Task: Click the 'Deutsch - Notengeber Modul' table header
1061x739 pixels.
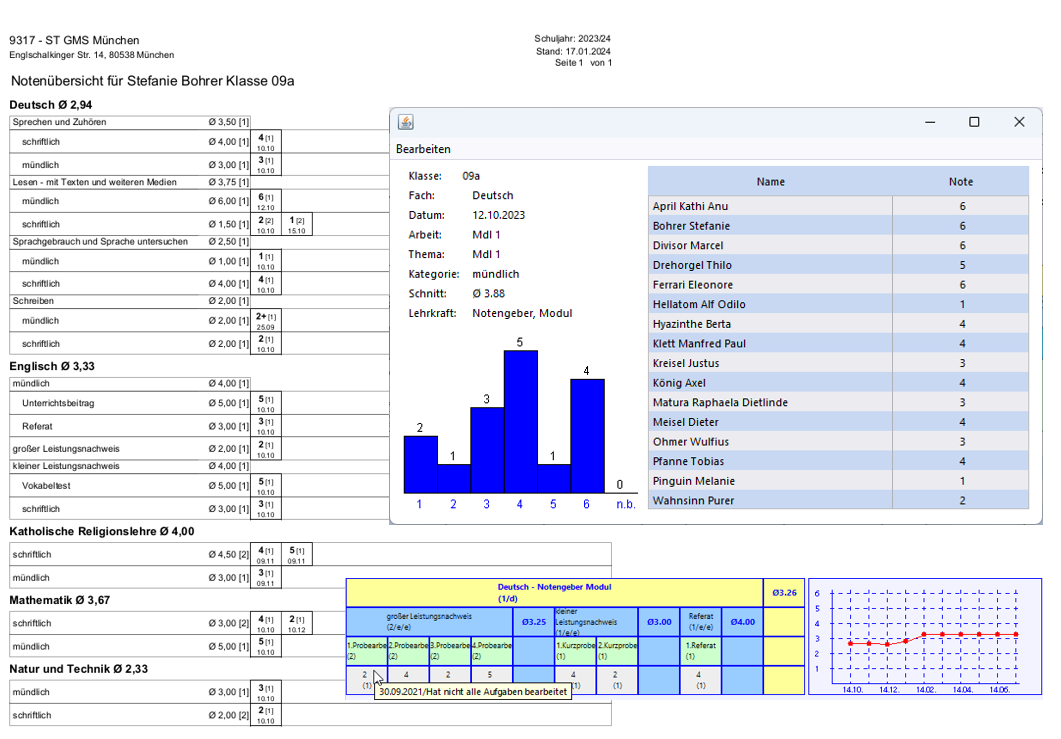Action: [x=554, y=593]
